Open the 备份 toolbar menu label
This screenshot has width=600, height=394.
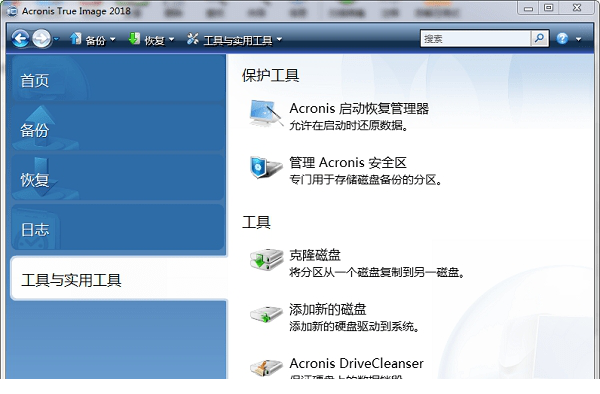(x=95, y=40)
